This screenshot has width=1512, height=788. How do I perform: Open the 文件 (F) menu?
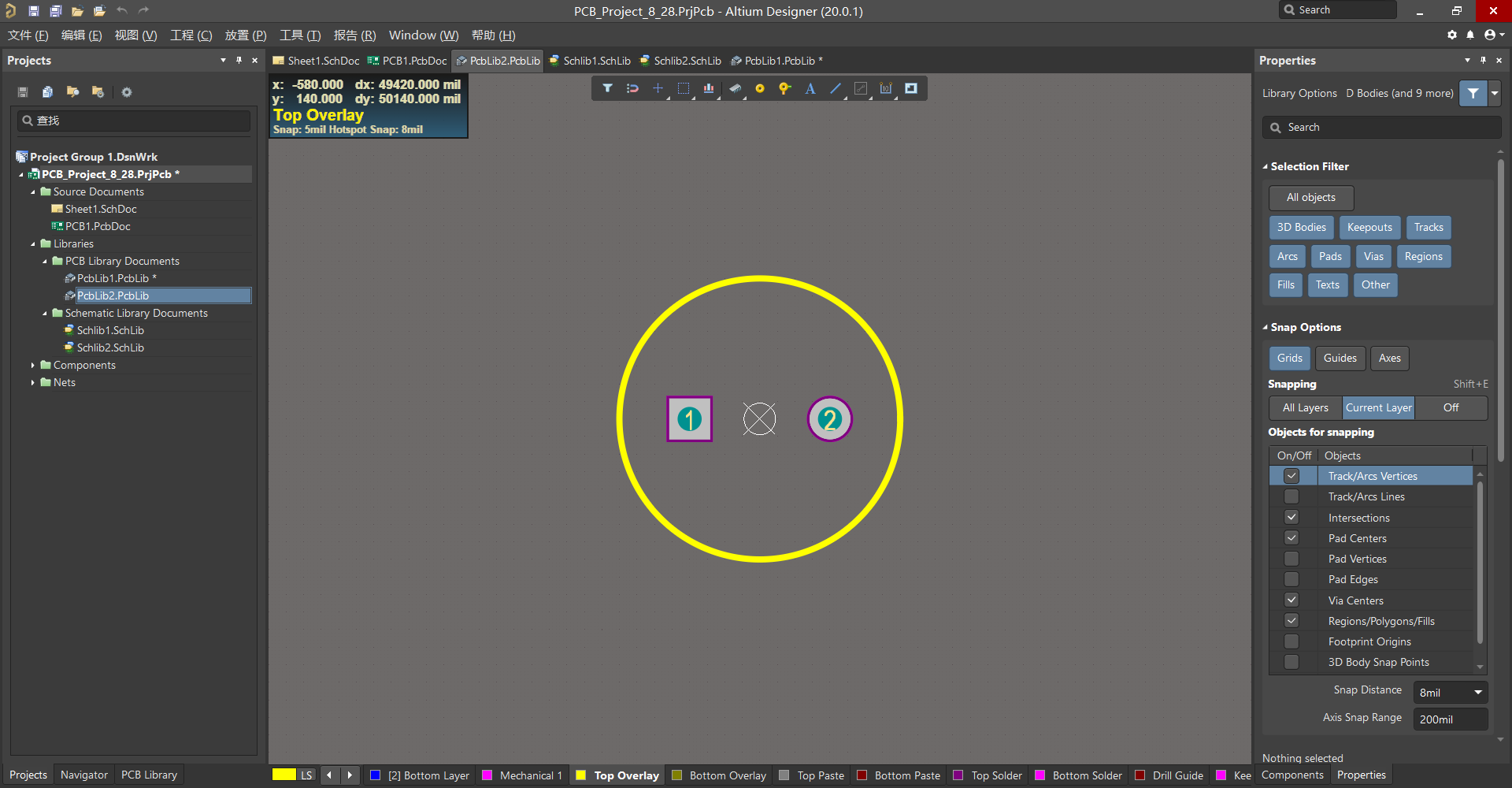click(28, 35)
